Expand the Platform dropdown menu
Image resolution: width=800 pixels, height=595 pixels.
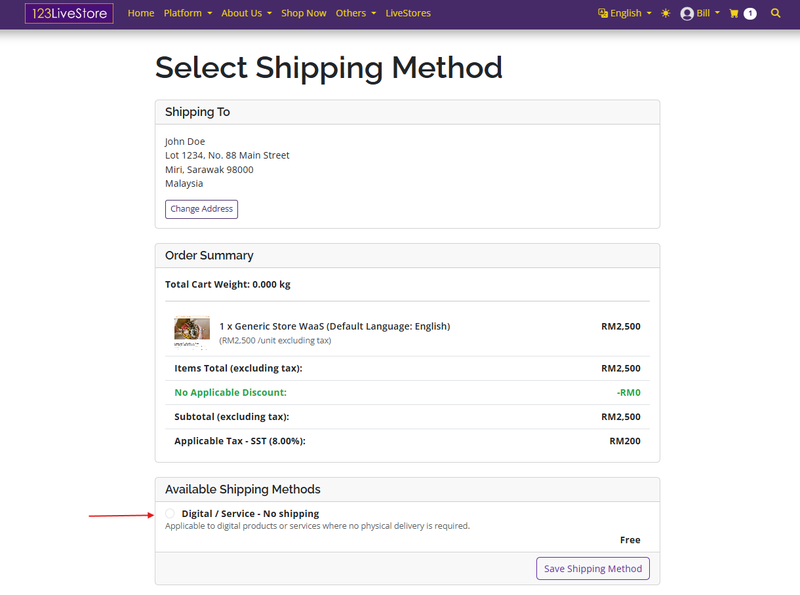(x=188, y=14)
